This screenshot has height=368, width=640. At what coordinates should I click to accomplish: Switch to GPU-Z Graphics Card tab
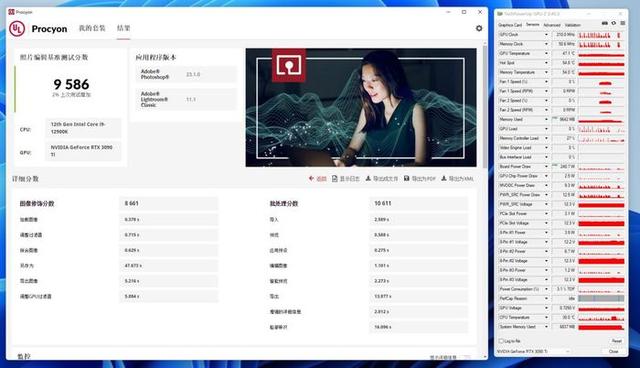click(x=510, y=25)
